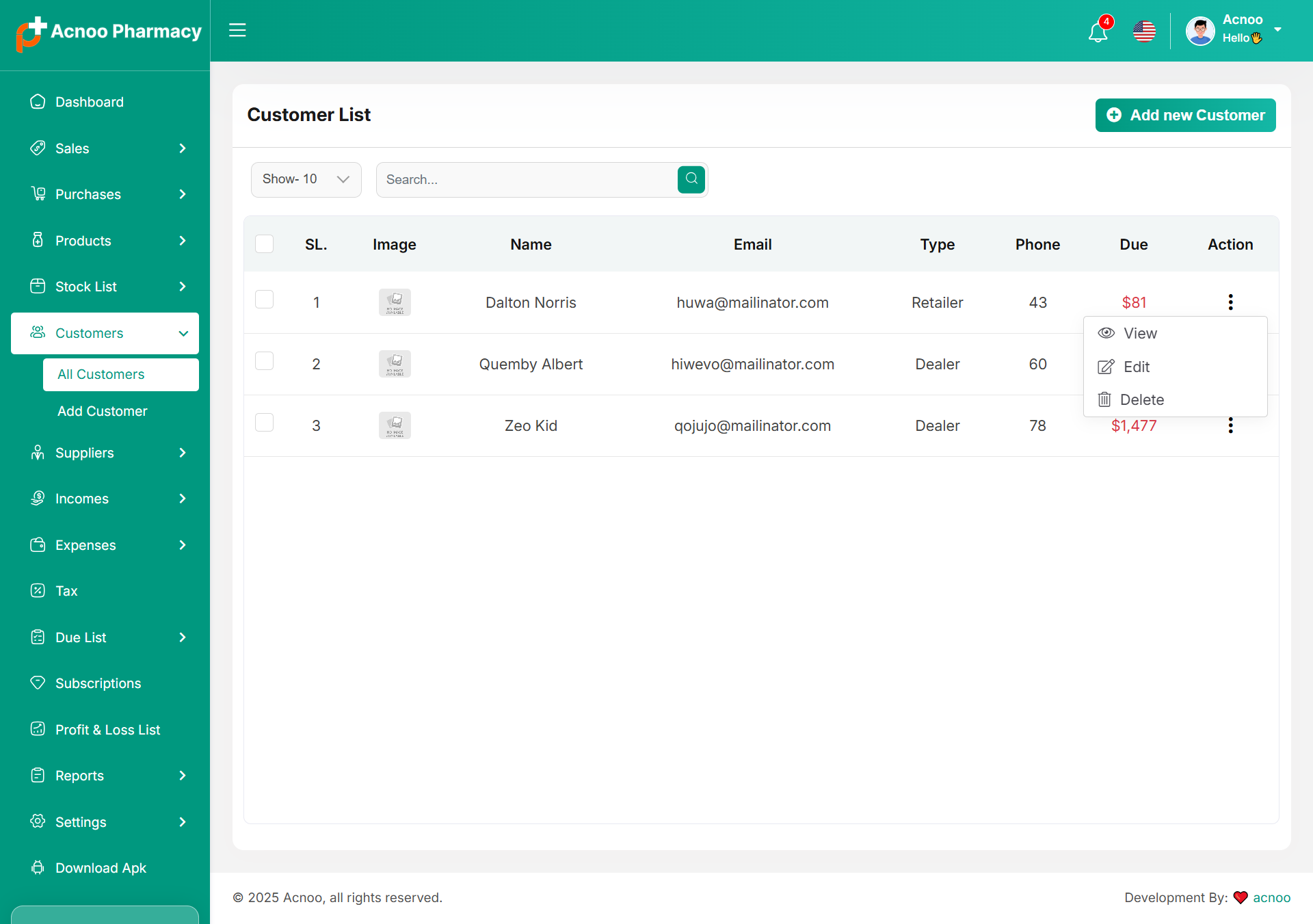Click into the Search input field
Image resolution: width=1313 pixels, height=924 pixels.
click(x=527, y=179)
